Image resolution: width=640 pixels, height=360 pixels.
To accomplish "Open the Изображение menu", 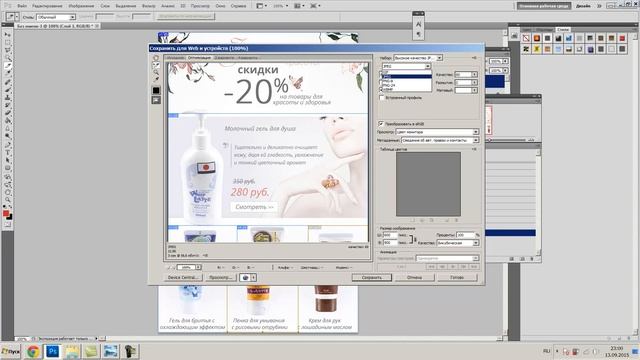I will 81,6.
